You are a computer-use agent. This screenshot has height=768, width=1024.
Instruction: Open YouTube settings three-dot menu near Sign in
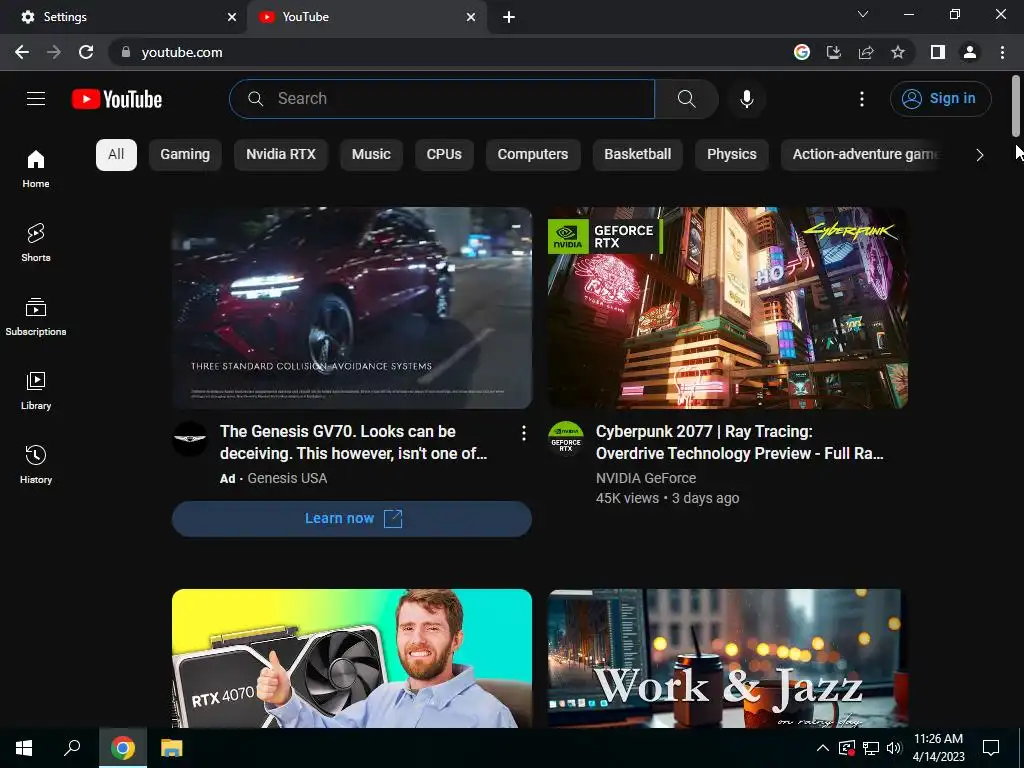click(x=861, y=99)
